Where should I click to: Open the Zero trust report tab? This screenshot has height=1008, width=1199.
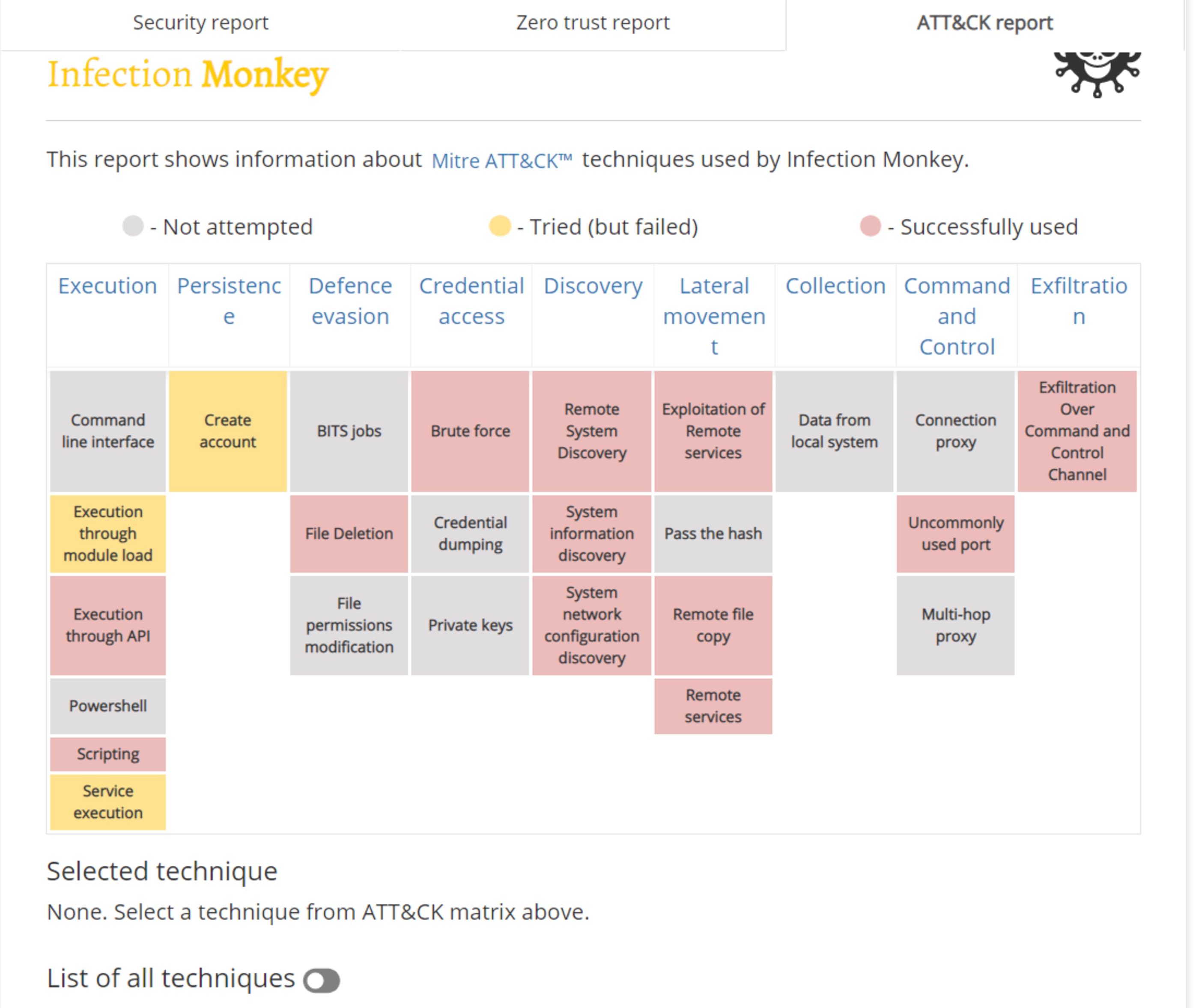[x=593, y=23]
